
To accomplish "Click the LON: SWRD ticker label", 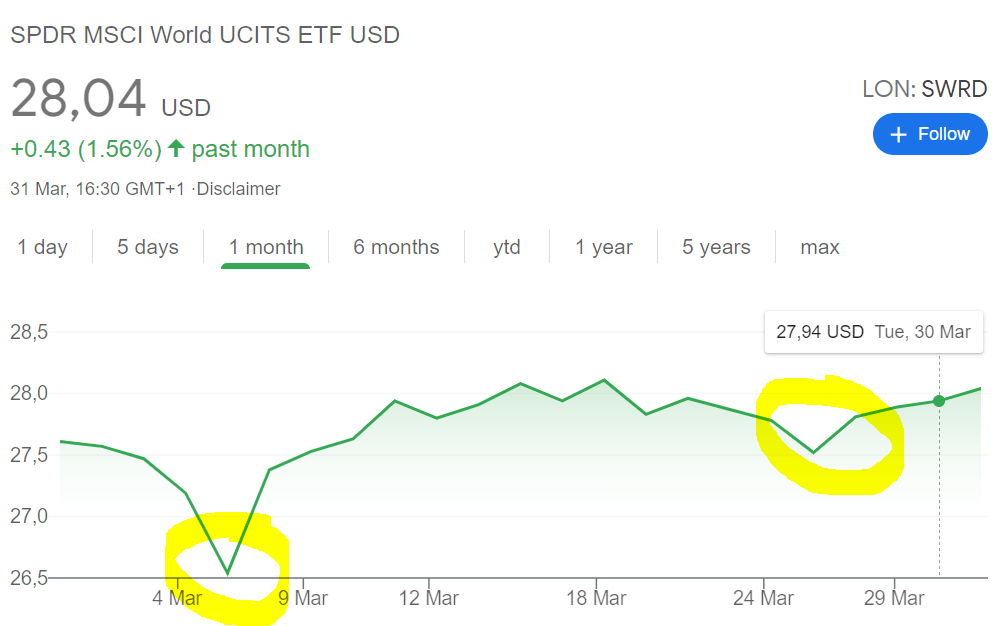I will 924,89.
